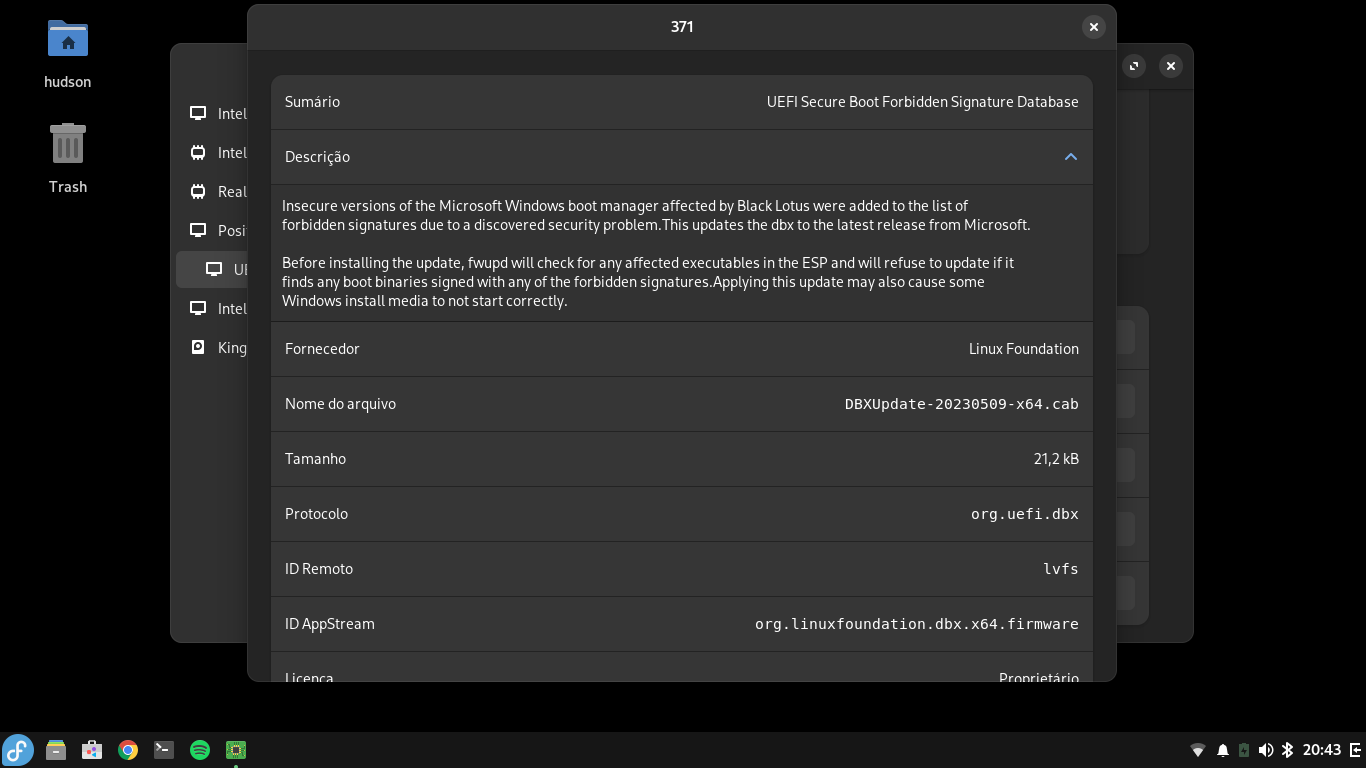Click the lvfs remote ID value
Viewport: 1366px width, 768px height.
[1061, 569]
